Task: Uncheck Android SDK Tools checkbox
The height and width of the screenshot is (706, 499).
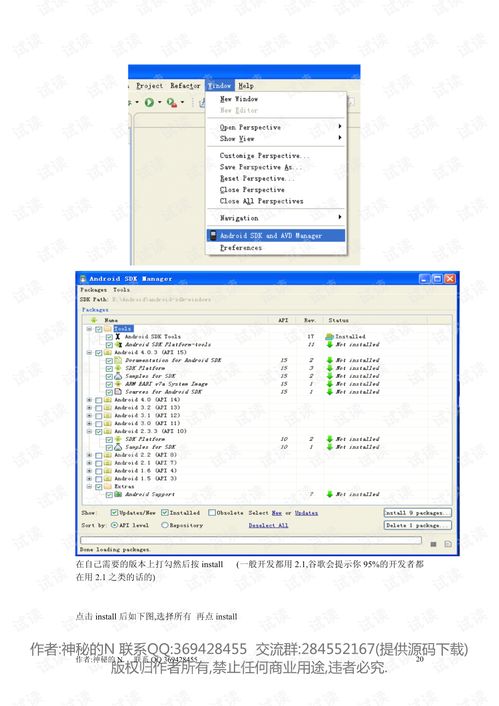Action: [x=109, y=337]
